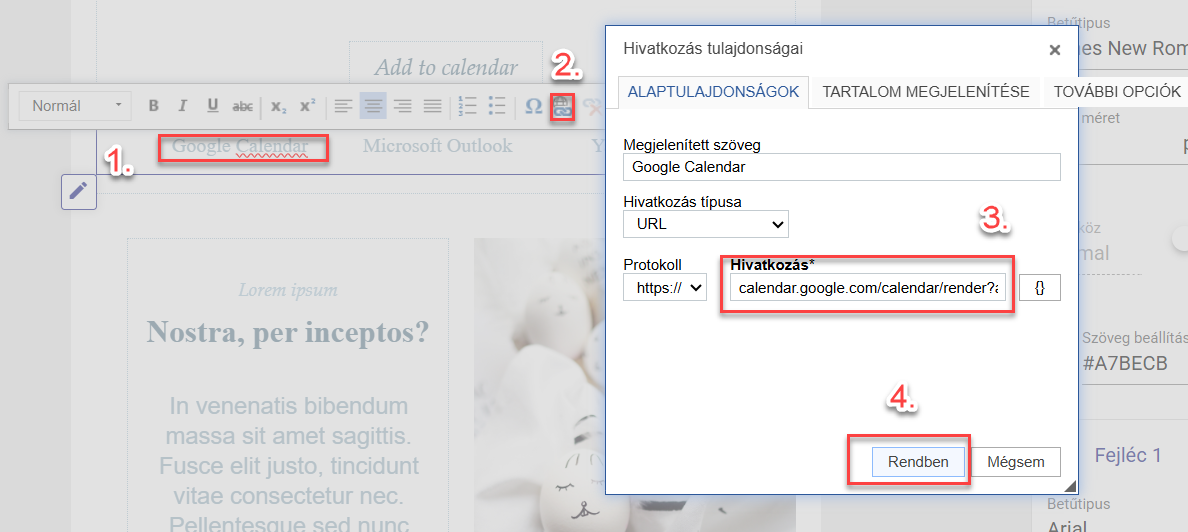Apply superscript formatting

coord(307,106)
